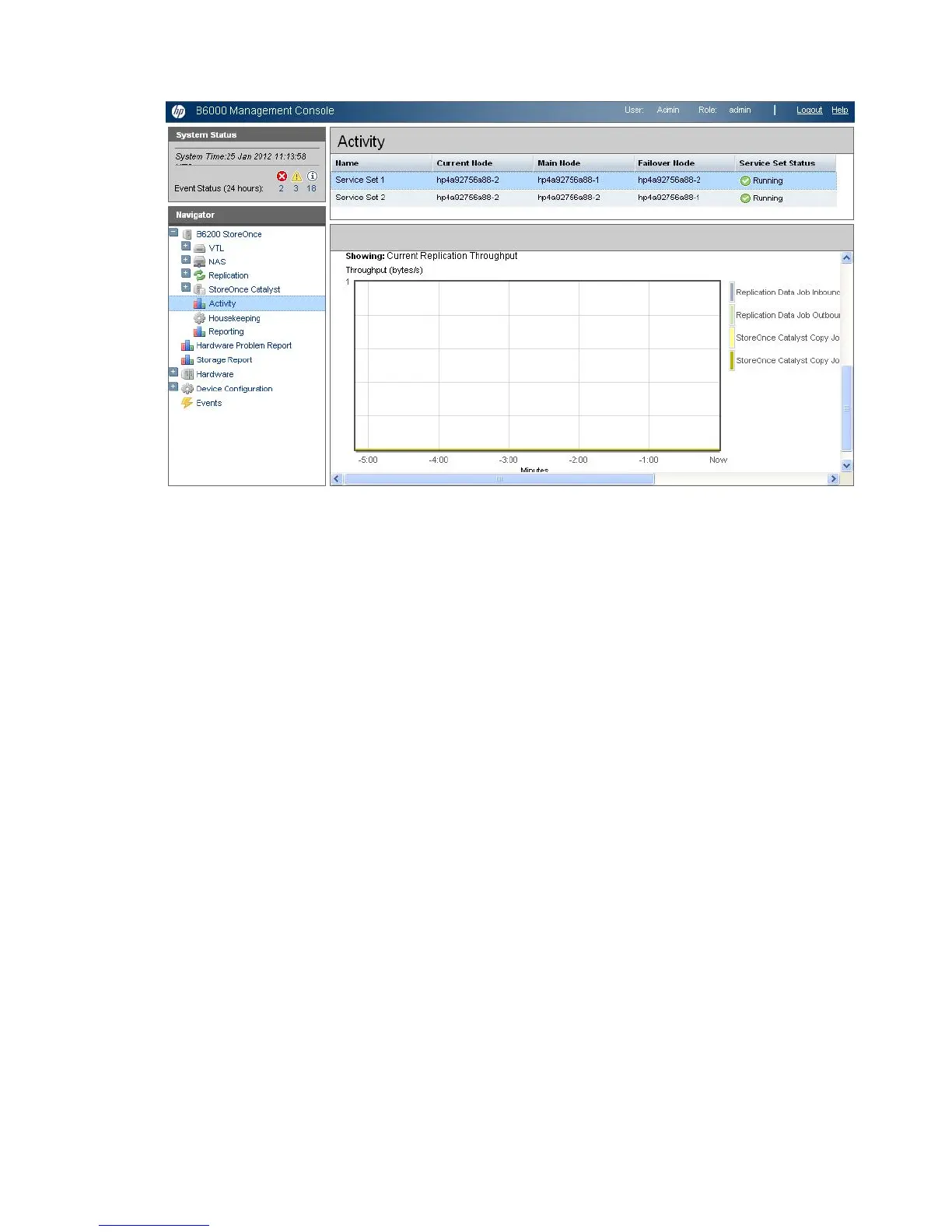
Task: Sort by the Main Node column header
Action: [583, 163]
